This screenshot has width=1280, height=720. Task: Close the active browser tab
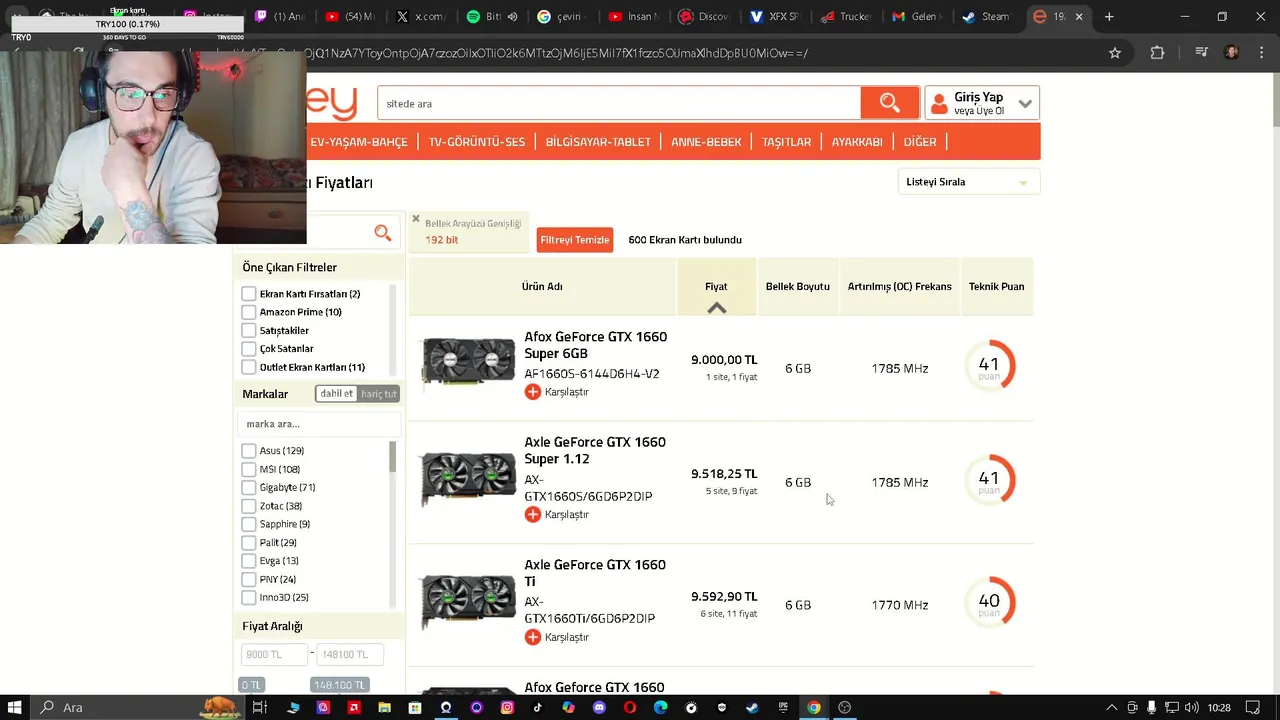tap(1078, 16)
